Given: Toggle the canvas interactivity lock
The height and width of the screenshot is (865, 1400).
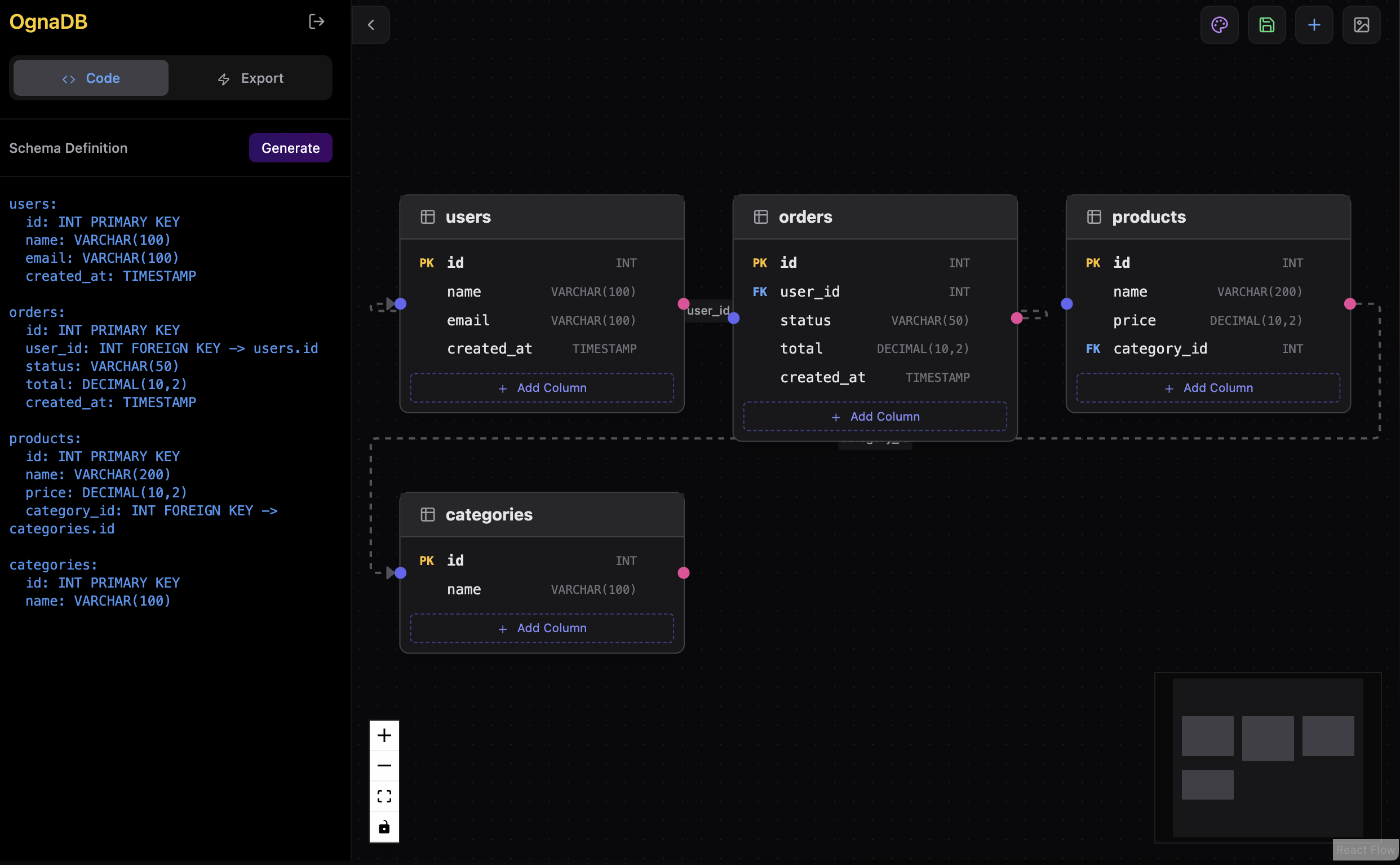Looking at the screenshot, I should 384,827.
